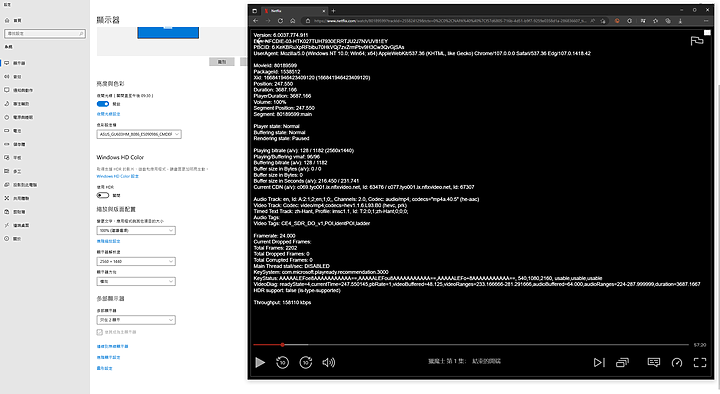Open a new tab in Edge
Screen dimensions: 720x394
click(x=333, y=11)
